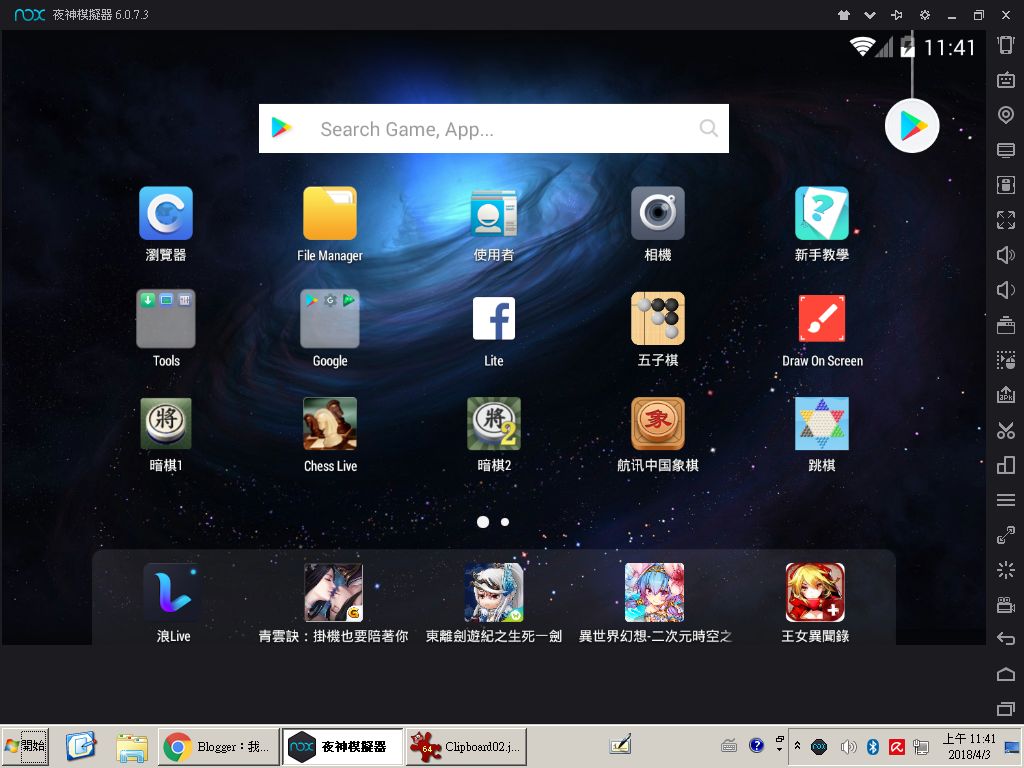Open the 相機 camera app

click(x=658, y=214)
